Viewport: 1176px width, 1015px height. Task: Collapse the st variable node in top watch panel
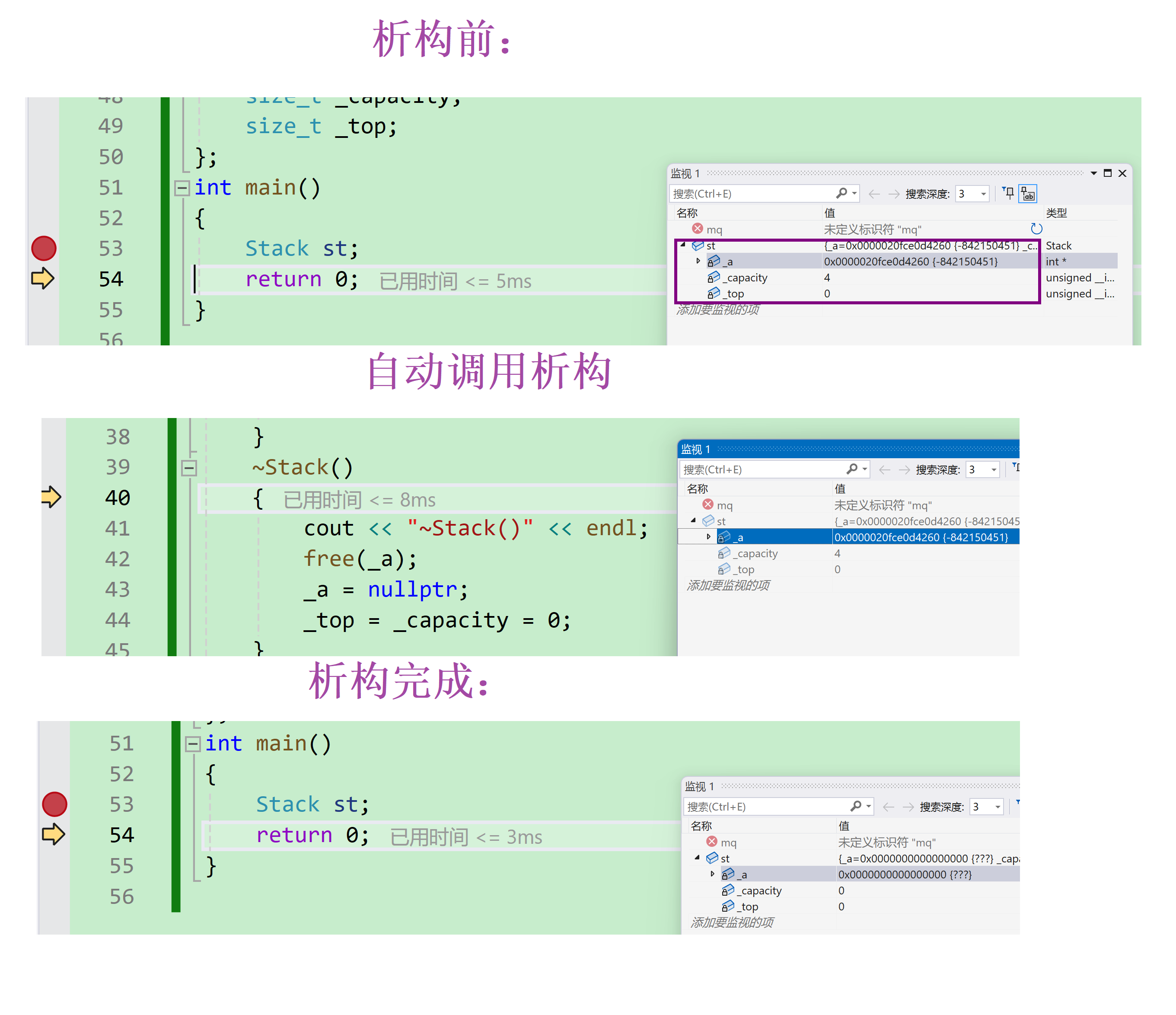tap(683, 245)
